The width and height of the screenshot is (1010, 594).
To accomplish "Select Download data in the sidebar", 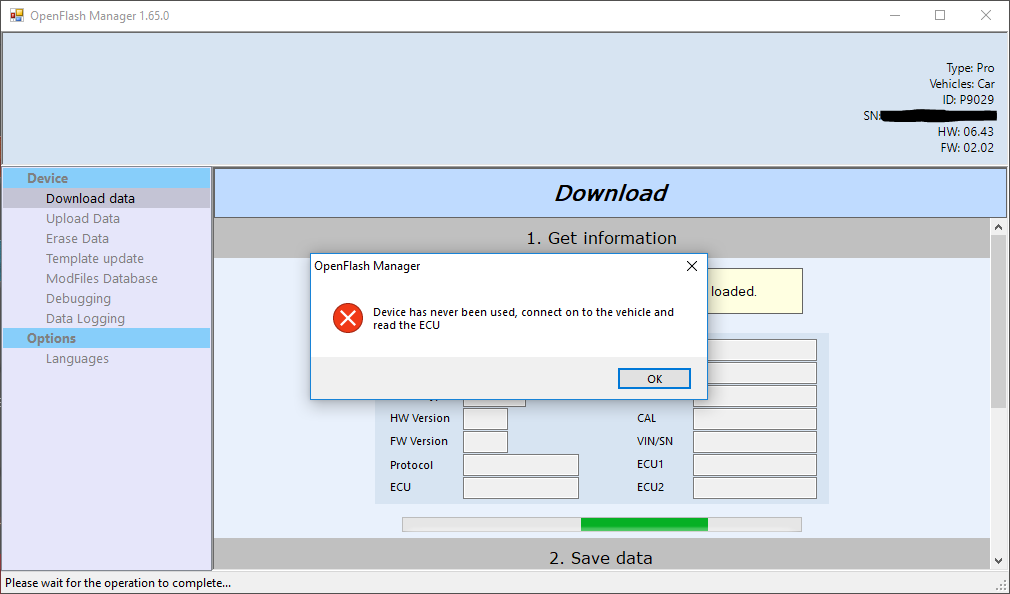I will tap(90, 198).
